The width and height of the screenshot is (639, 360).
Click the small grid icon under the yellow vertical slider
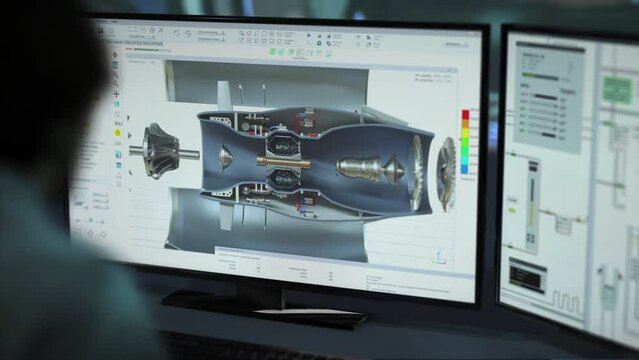point(530,238)
